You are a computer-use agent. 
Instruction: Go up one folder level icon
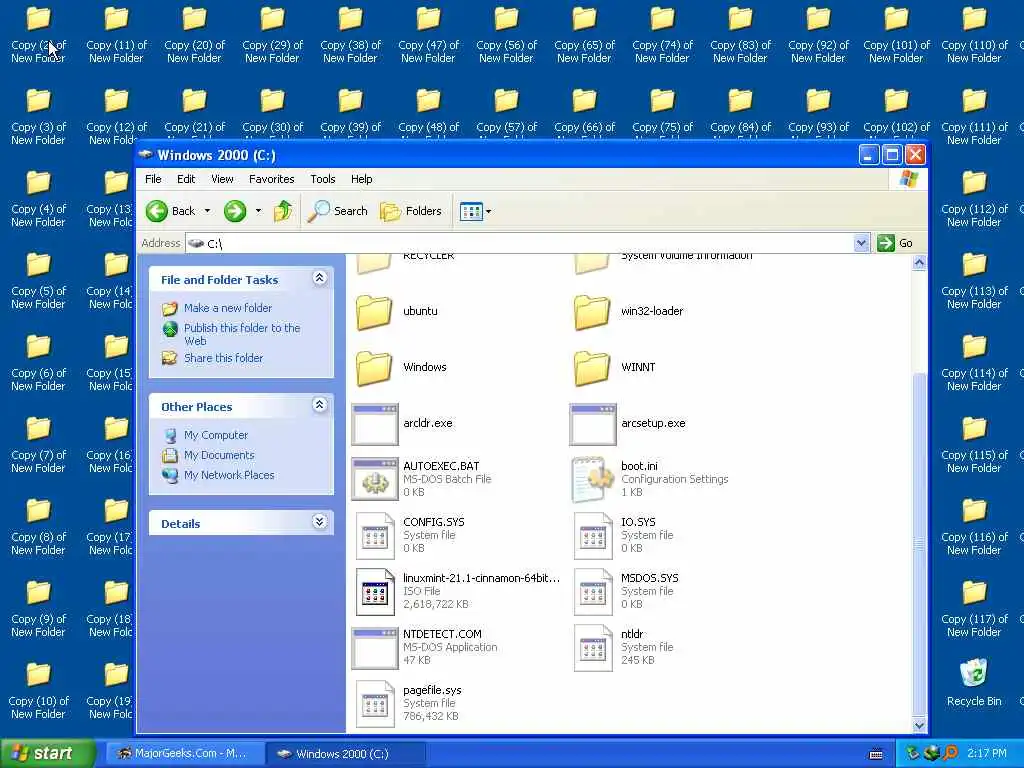pyautogui.click(x=283, y=211)
